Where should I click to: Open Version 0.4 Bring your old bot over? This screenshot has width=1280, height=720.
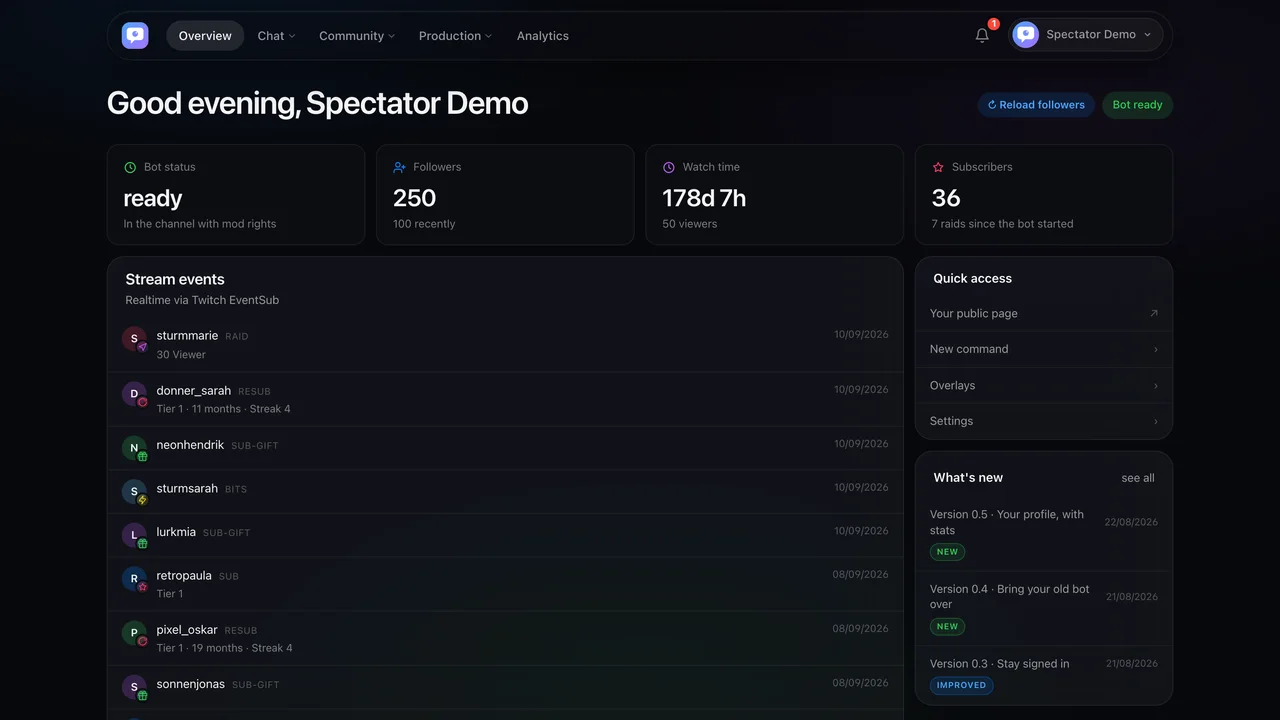[x=1044, y=608]
